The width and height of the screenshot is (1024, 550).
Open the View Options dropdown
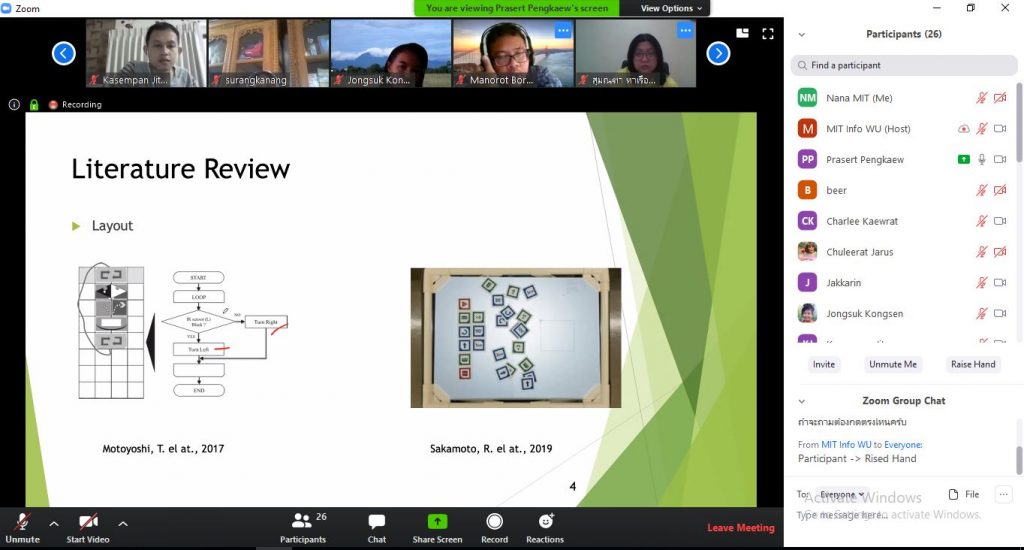672,8
